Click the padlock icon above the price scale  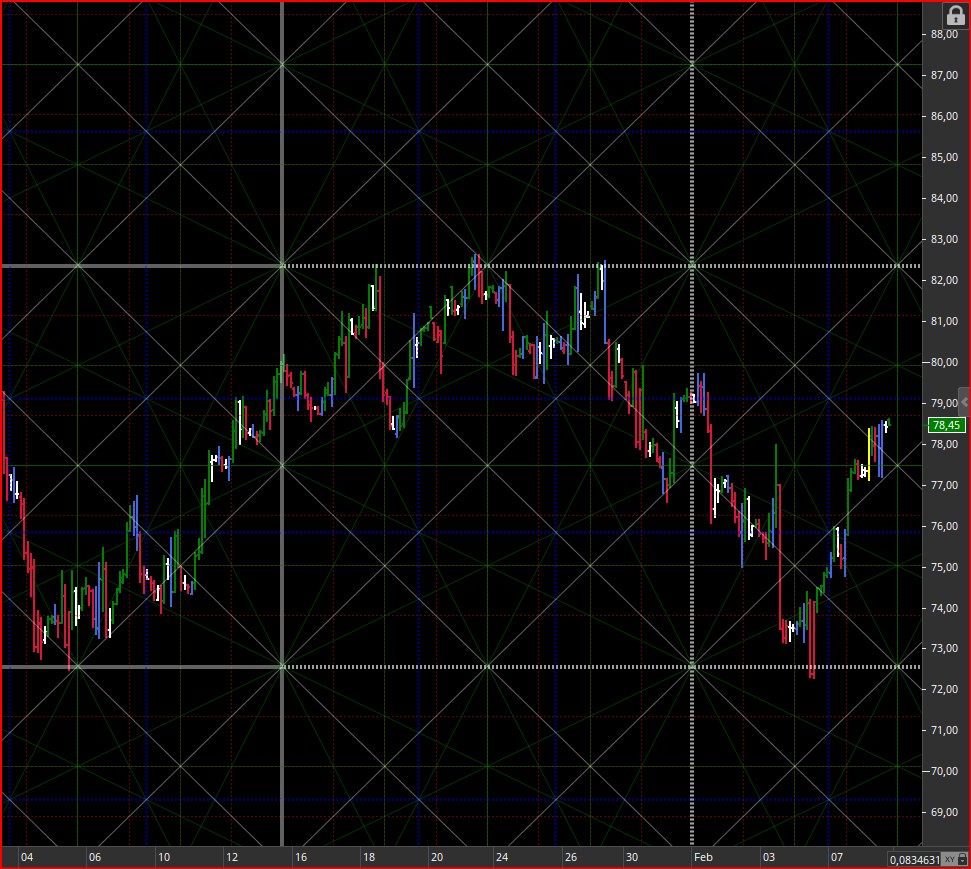[x=955, y=15]
